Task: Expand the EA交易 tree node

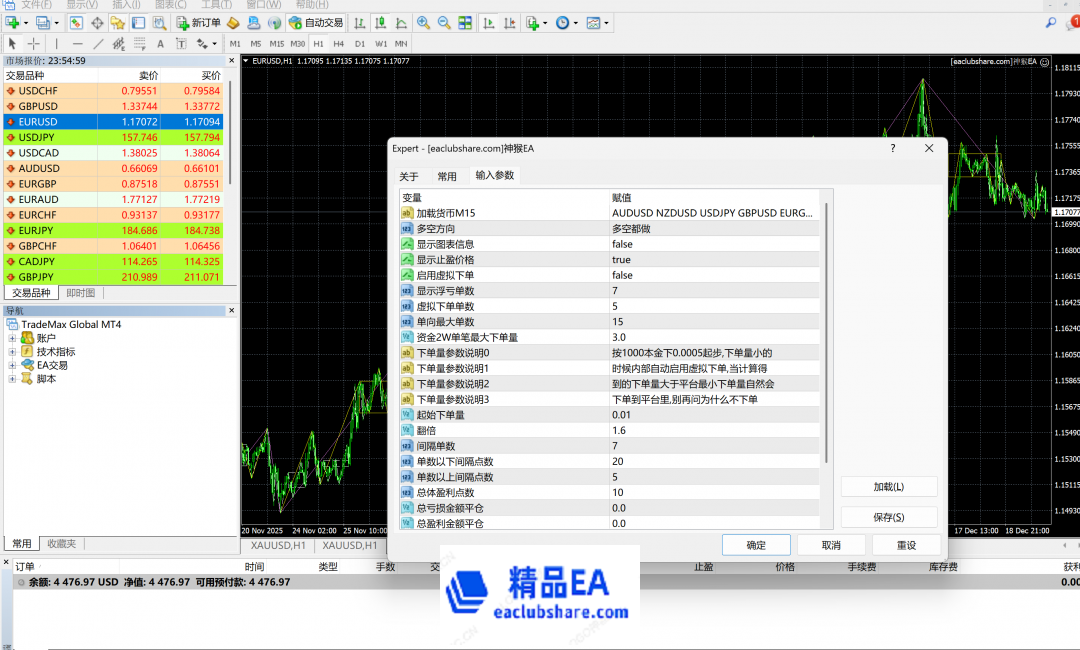Action: 13,366
